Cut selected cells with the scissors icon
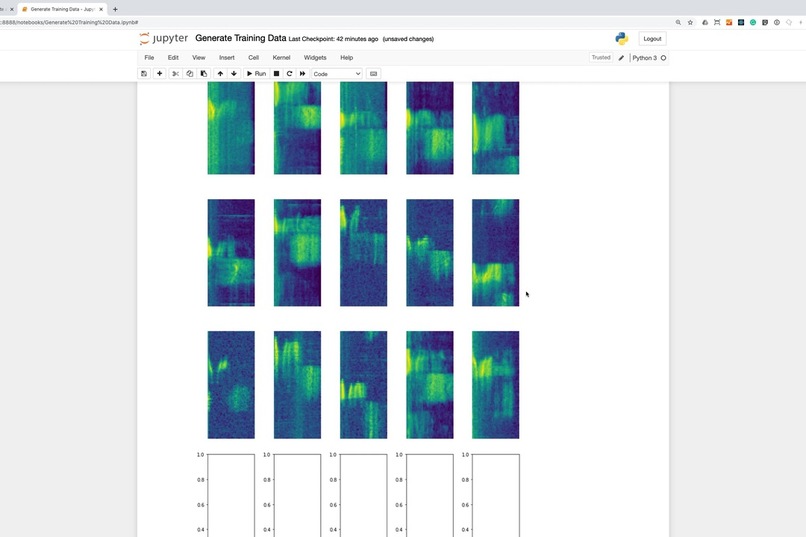Viewport: 806px width, 537px height. pyautogui.click(x=175, y=73)
